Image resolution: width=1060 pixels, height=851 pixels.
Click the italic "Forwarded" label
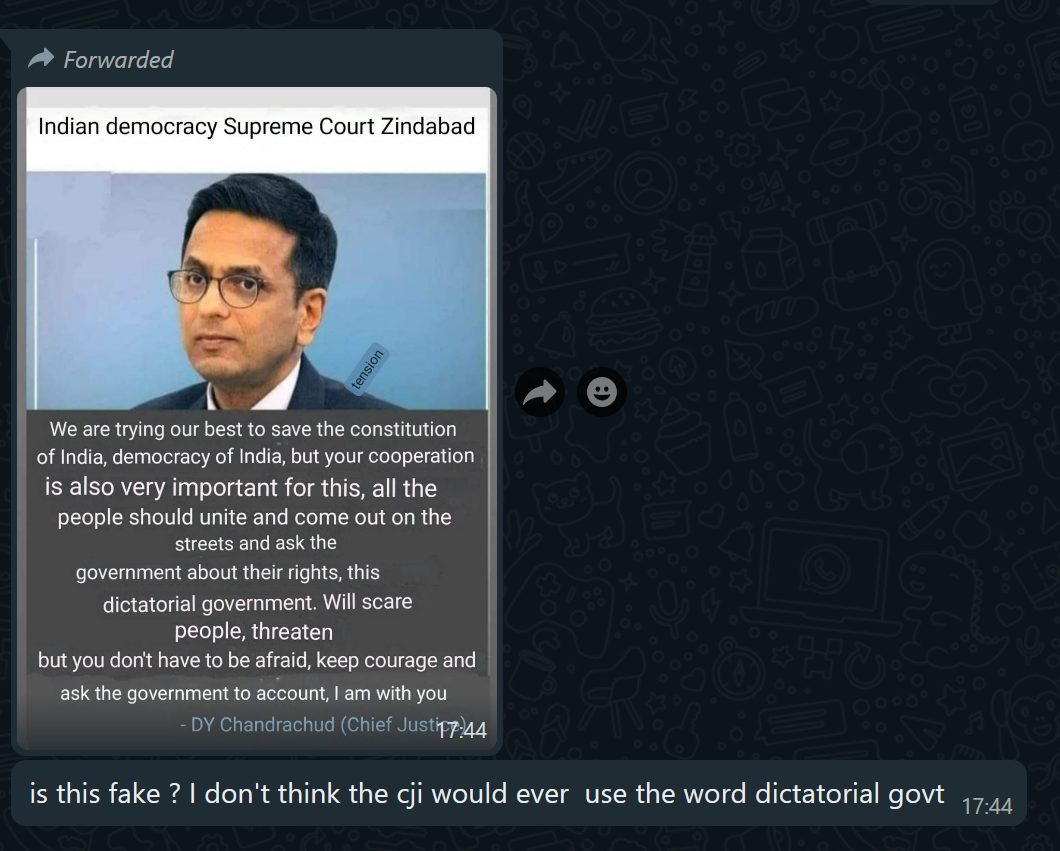click(x=118, y=59)
